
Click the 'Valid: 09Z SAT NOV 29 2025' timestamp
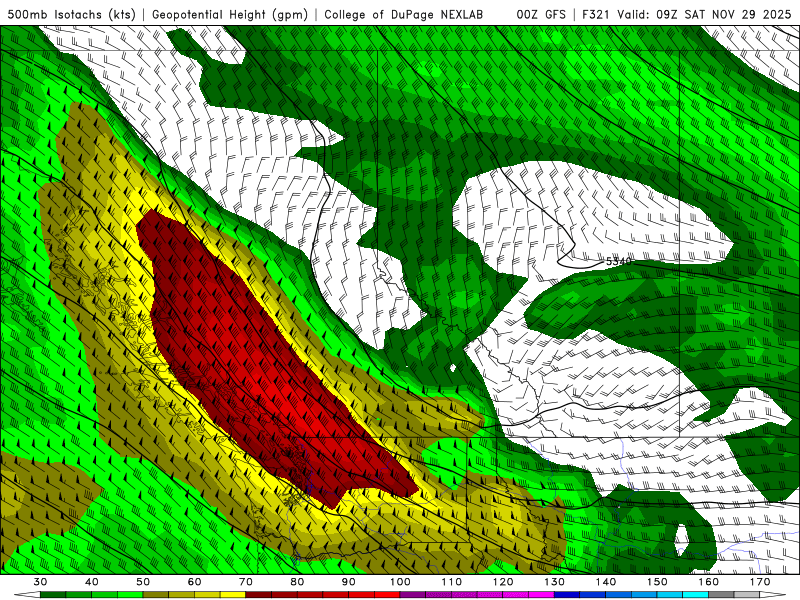704,14
